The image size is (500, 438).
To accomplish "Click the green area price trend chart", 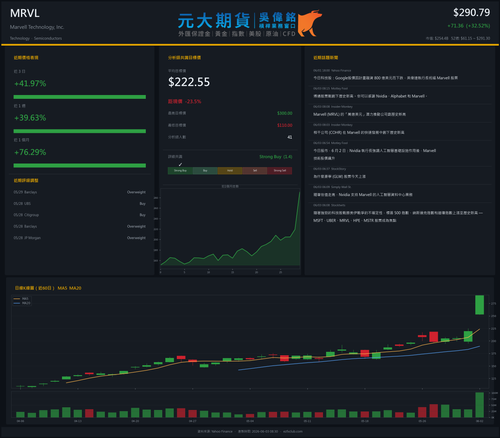I will coord(230,228).
